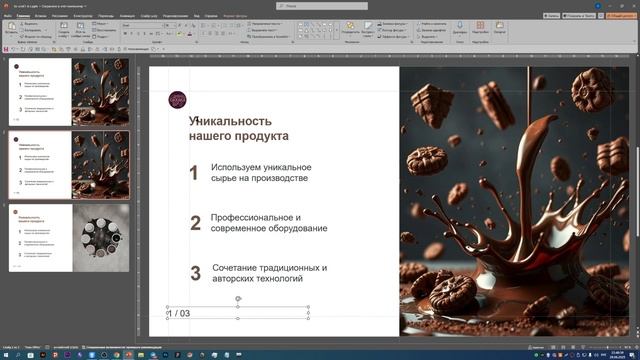Viewport: 640px width, 360px height.
Task: Click the Present in Teams button
Action: click(x=579, y=16)
